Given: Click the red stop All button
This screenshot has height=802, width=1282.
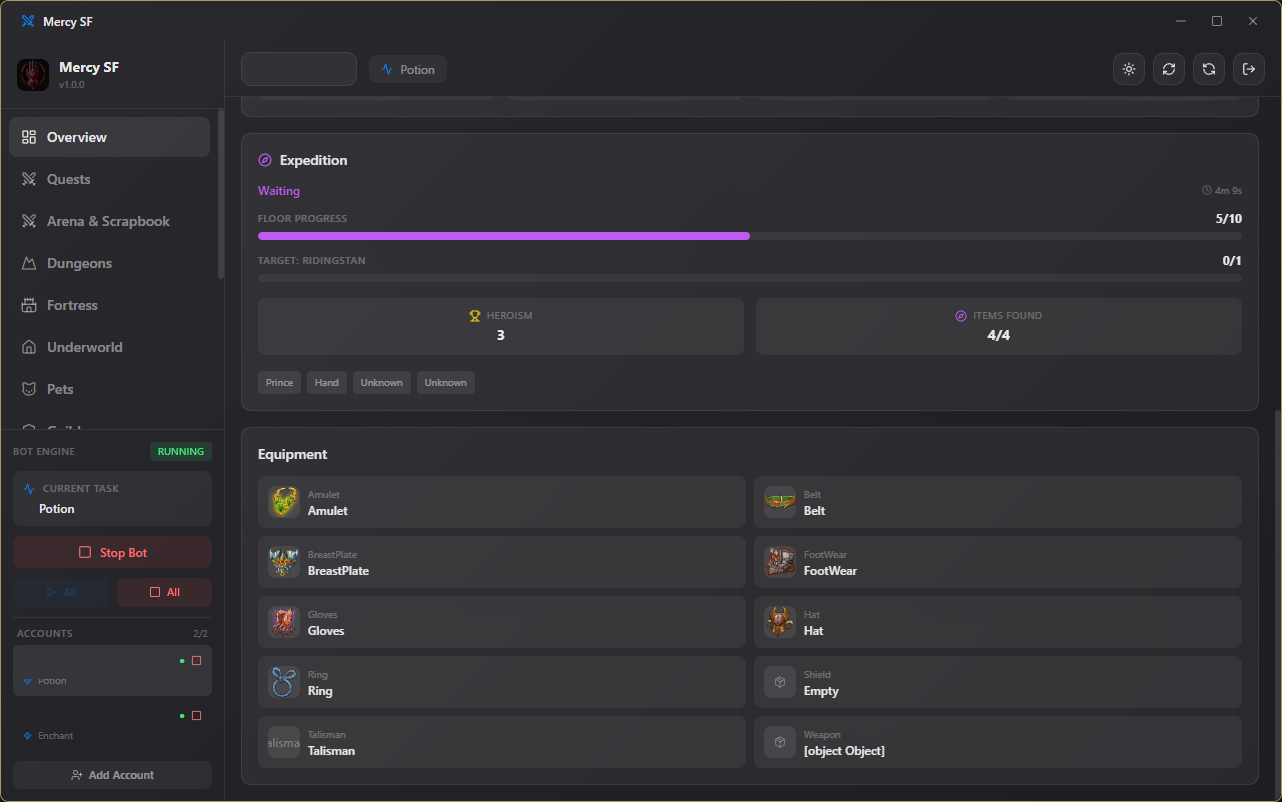Looking at the screenshot, I should 164,592.
